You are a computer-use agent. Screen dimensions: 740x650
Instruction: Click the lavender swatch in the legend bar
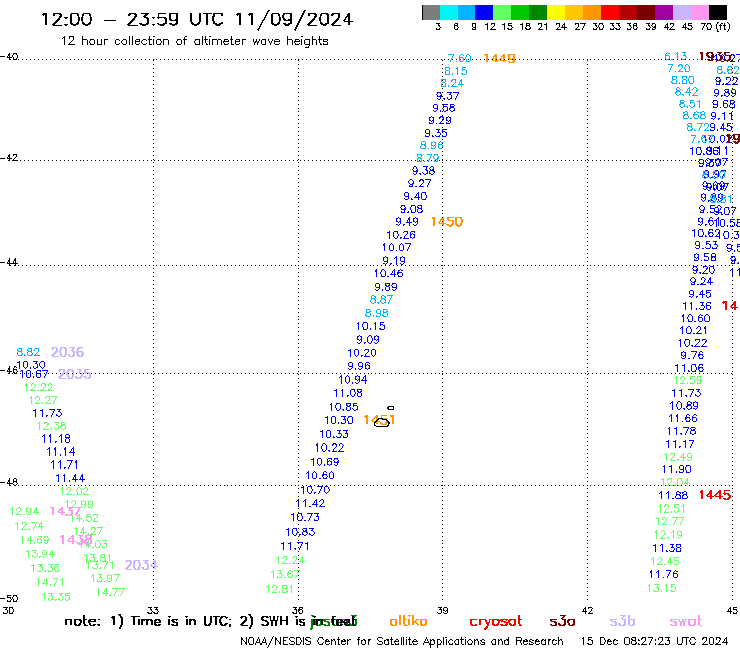[x=682, y=12]
